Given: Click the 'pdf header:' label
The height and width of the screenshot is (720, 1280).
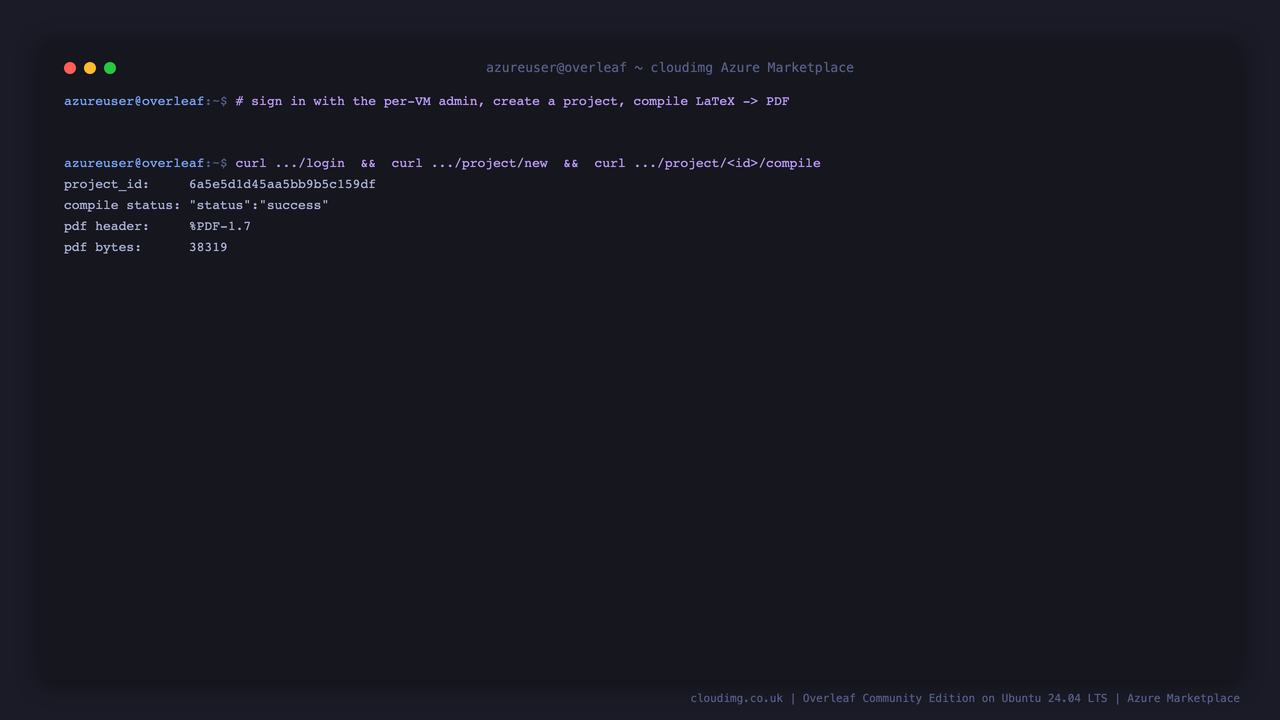Looking at the screenshot, I should (107, 226).
